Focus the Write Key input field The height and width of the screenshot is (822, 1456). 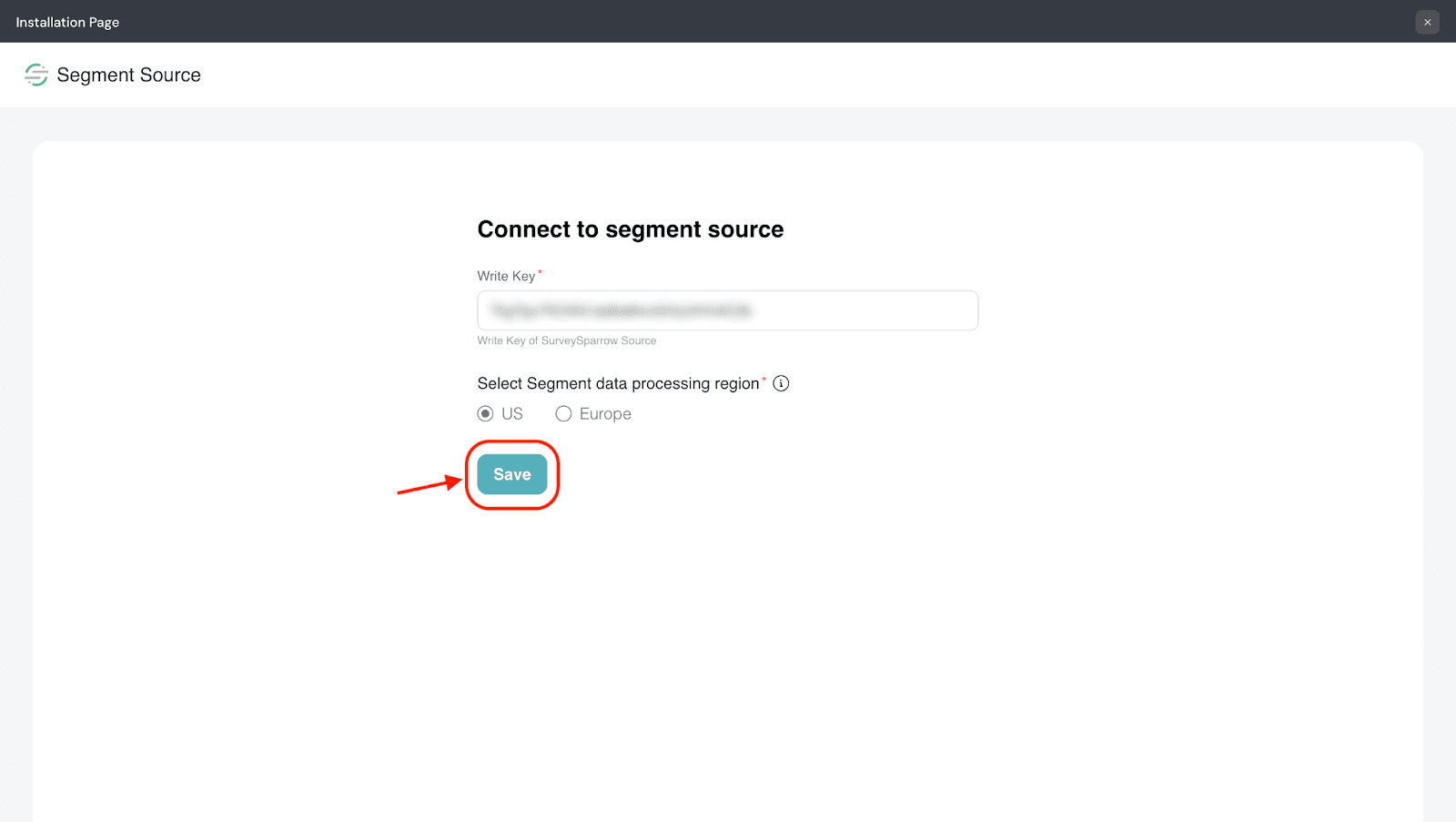tap(727, 310)
